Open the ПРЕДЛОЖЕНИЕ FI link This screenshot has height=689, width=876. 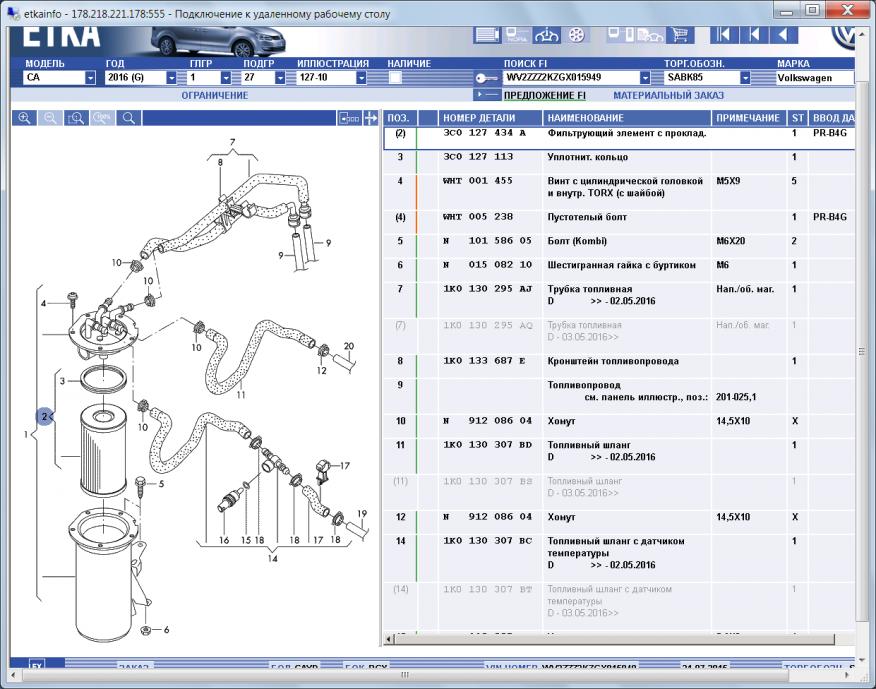545,96
